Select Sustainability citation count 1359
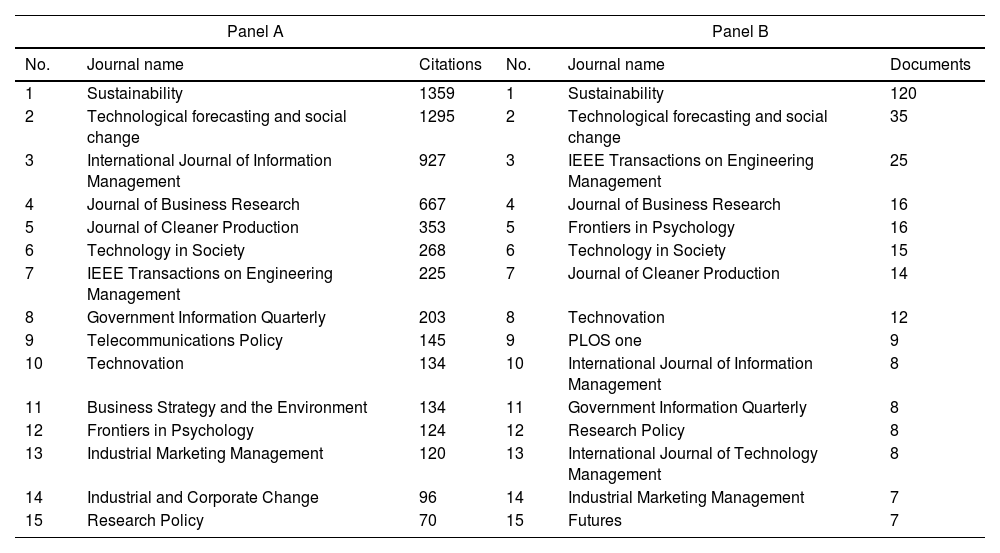Image resolution: width=1000 pixels, height=553 pixels. pos(436,94)
